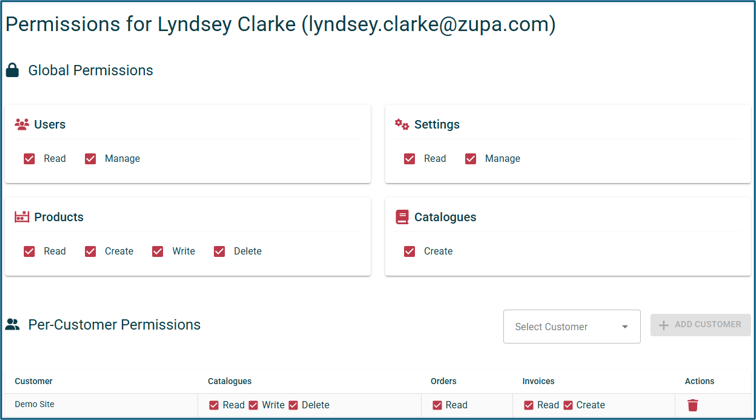Toggle Demo Site Invoices Read checkbox
Screen dimensions: 756x420
click(529, 405)
